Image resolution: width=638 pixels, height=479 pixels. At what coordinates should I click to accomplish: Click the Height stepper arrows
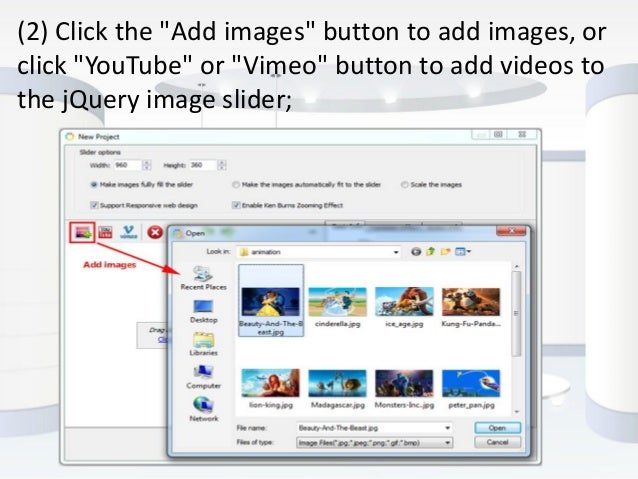click(x=222, y=165)
